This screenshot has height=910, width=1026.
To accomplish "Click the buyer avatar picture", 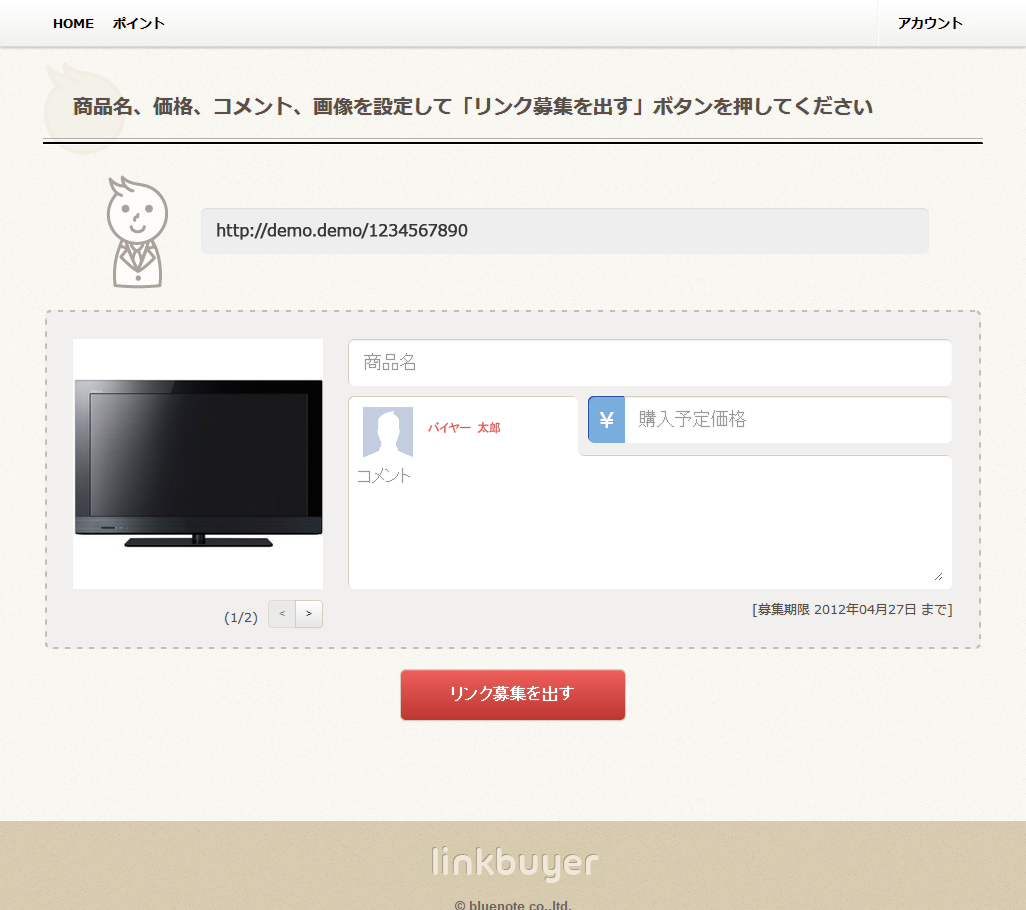I will (x=388, y=432).
